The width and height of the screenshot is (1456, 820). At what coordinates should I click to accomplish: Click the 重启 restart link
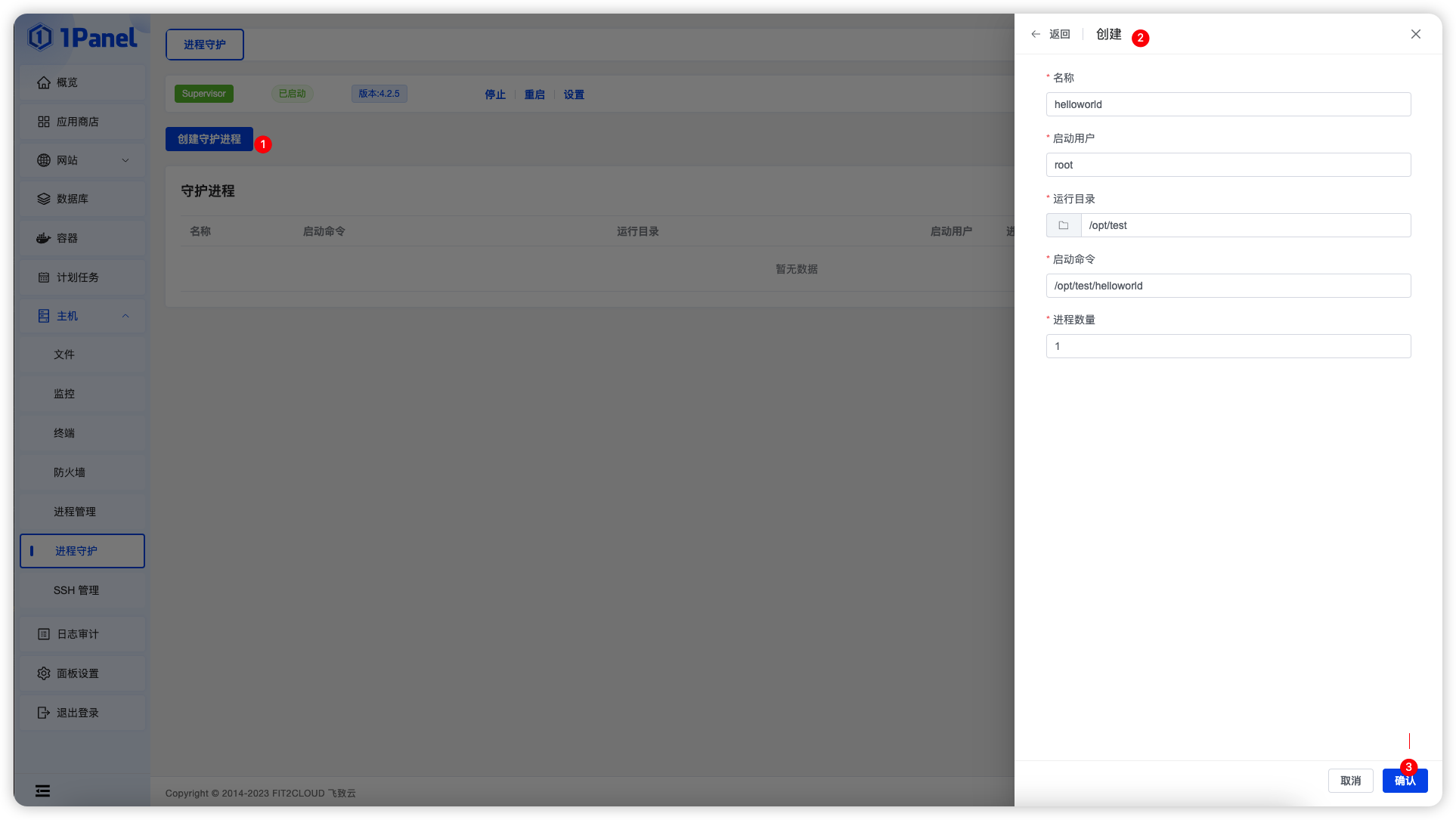coord(534,94)
